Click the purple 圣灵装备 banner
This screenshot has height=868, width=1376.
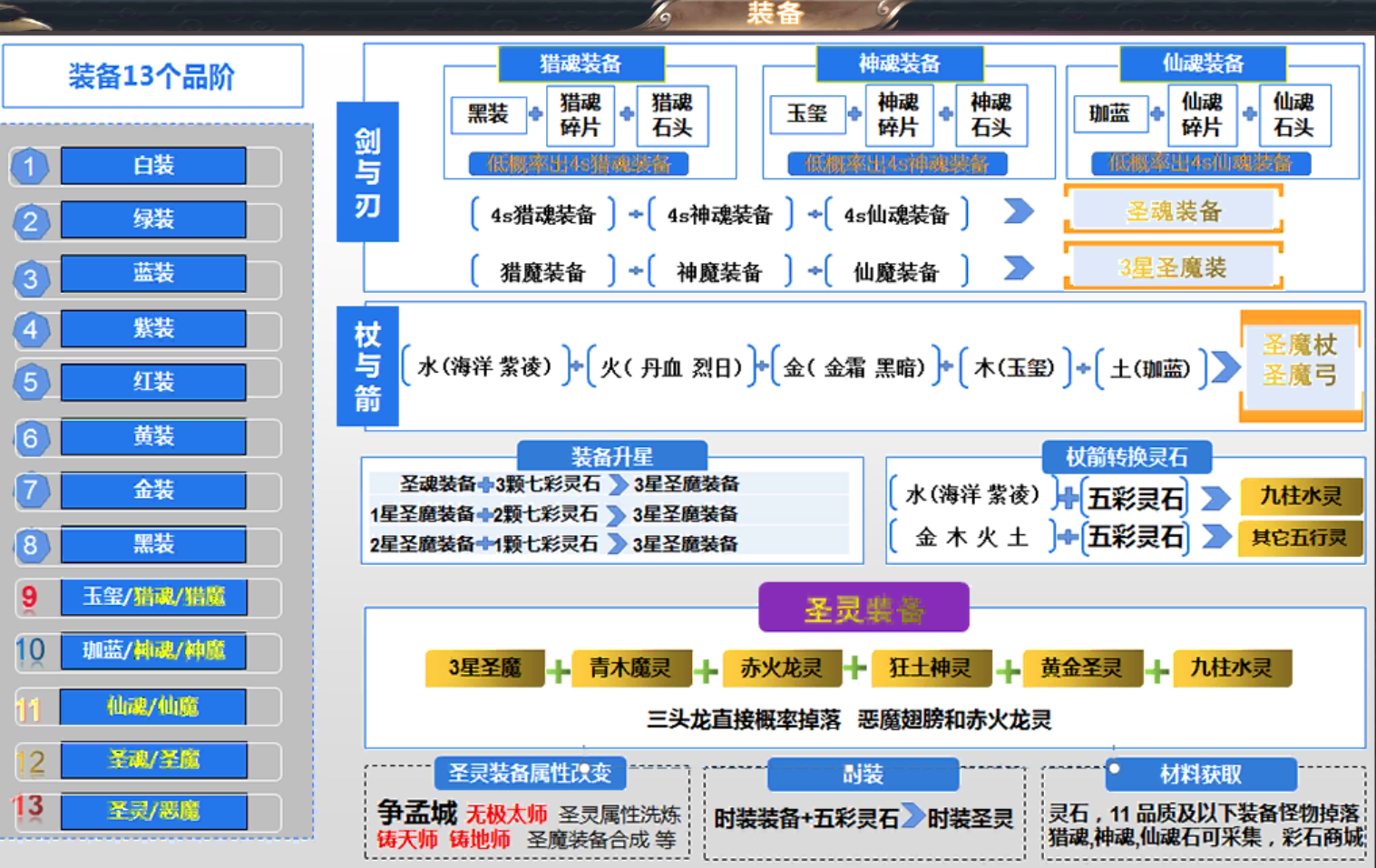click(864, 609)
